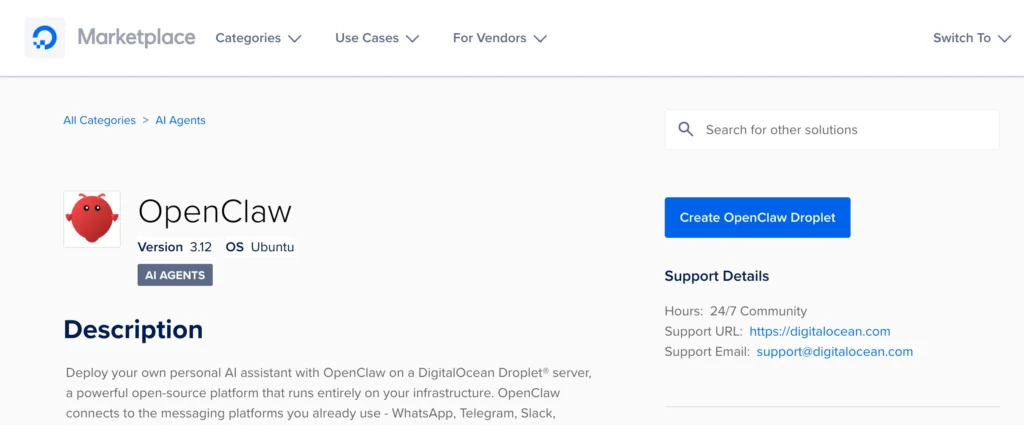Expand the For Vendors menu
Viewport: 1024px width, 425px height.
[500, 38]
